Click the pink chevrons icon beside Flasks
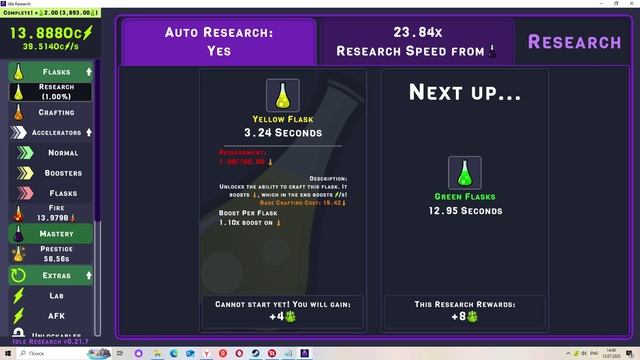The image size is (640, 360). coord(25,193)
